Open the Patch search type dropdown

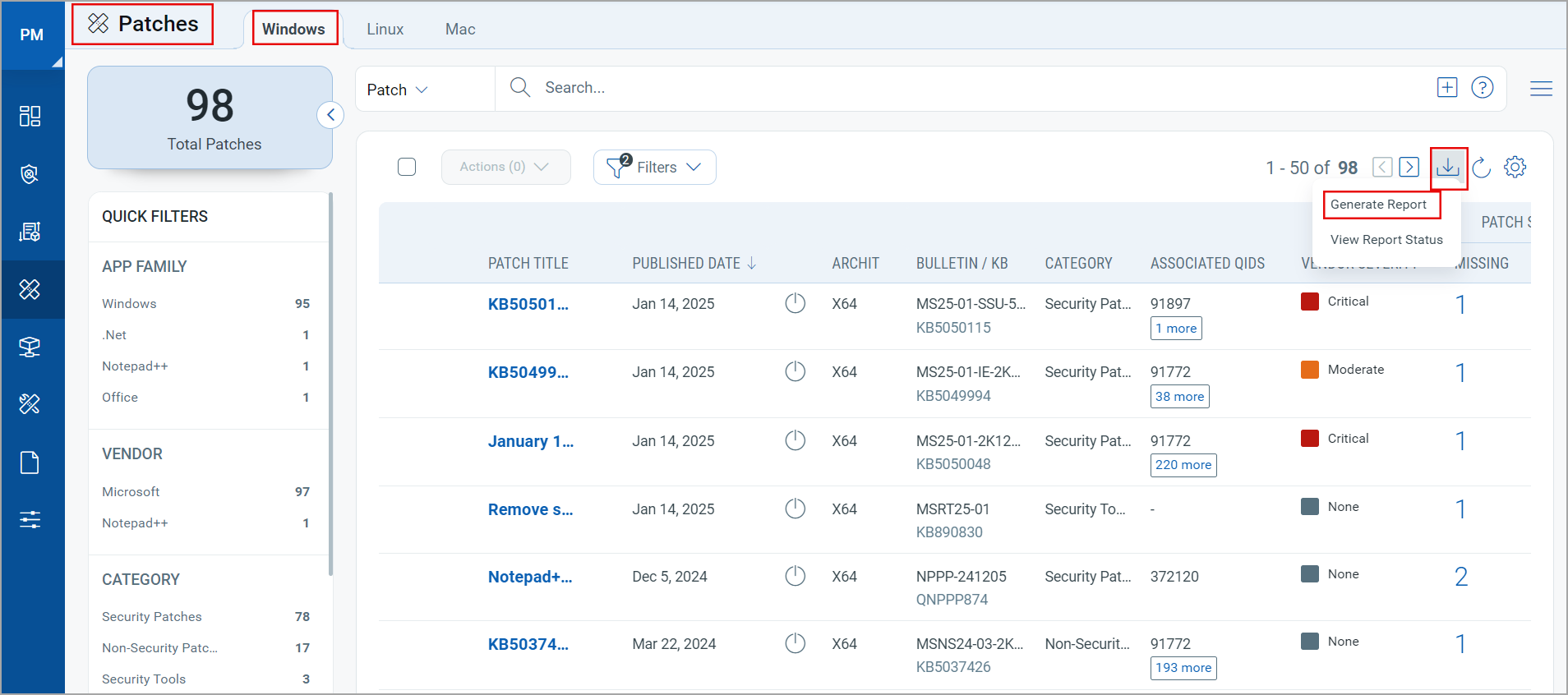point(397,90)
